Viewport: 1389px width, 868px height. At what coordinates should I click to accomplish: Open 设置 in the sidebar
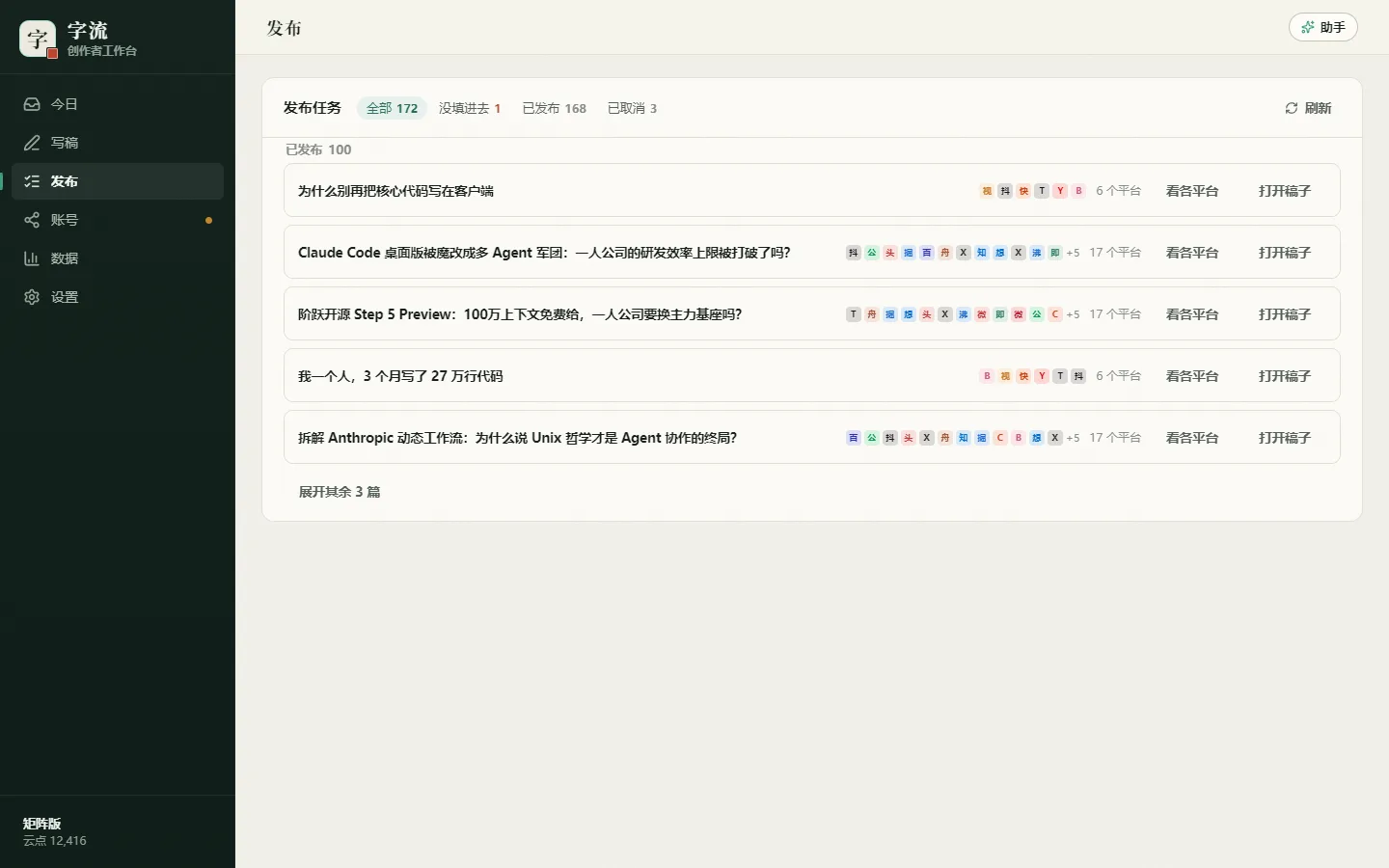pos(118,297)
